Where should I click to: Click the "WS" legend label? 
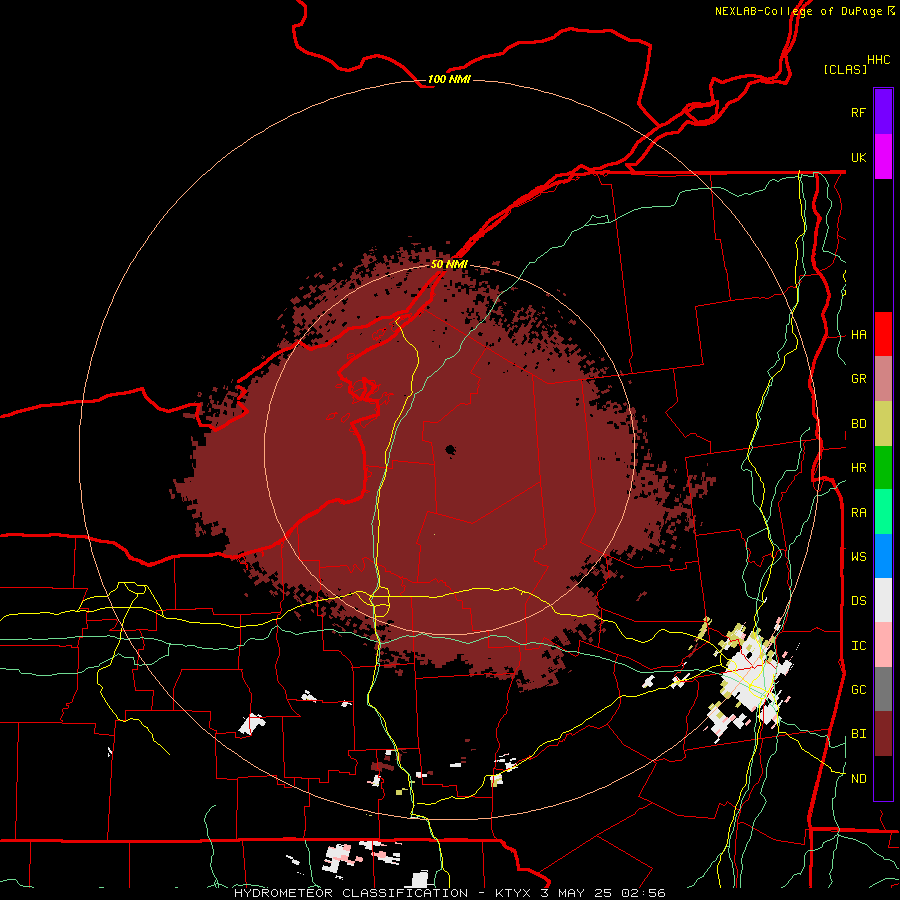click(x=858, y=557)
